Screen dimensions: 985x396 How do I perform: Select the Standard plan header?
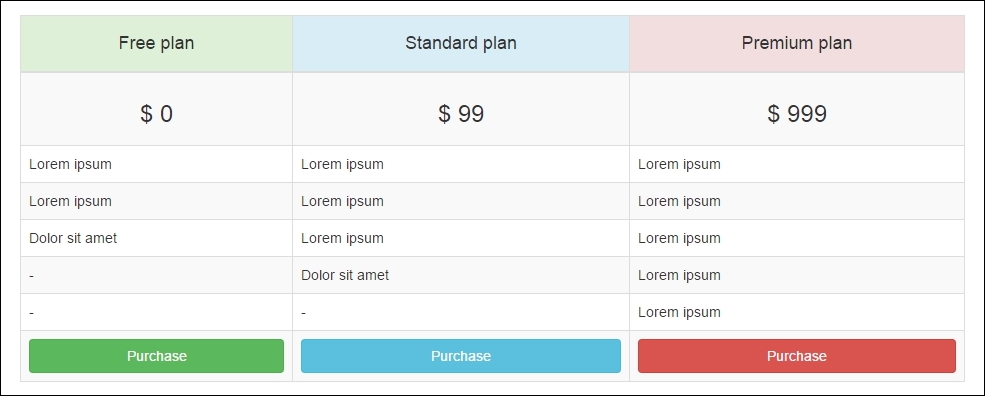(460, 43)
